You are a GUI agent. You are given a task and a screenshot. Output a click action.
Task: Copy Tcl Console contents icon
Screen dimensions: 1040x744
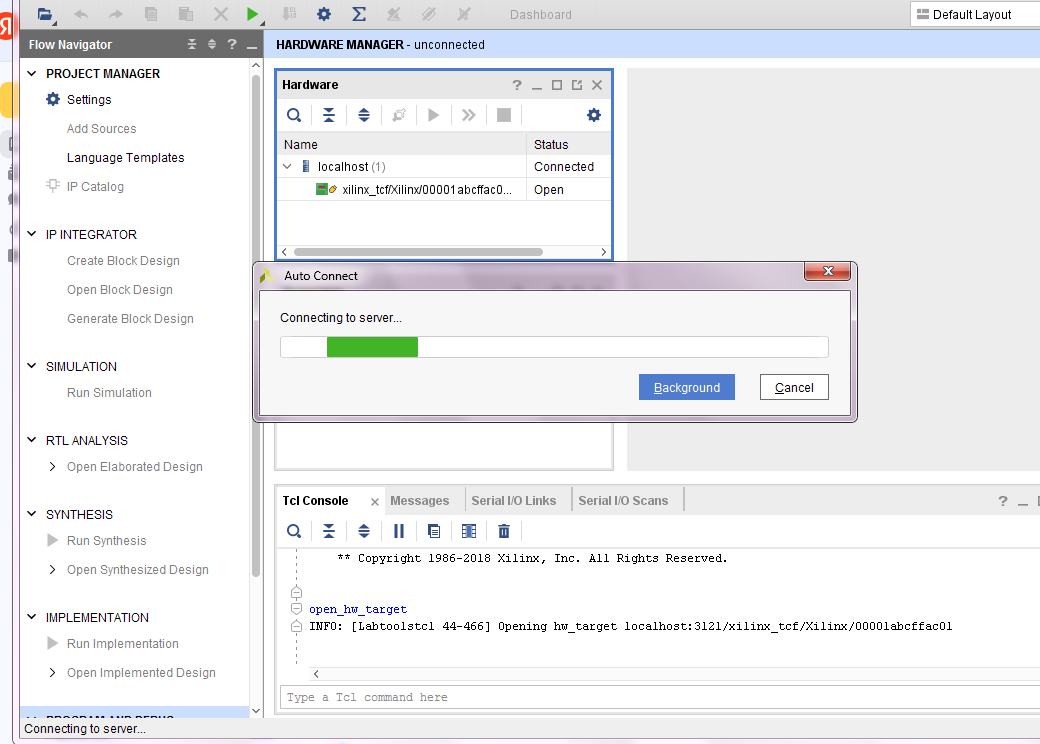click(434, 531)
